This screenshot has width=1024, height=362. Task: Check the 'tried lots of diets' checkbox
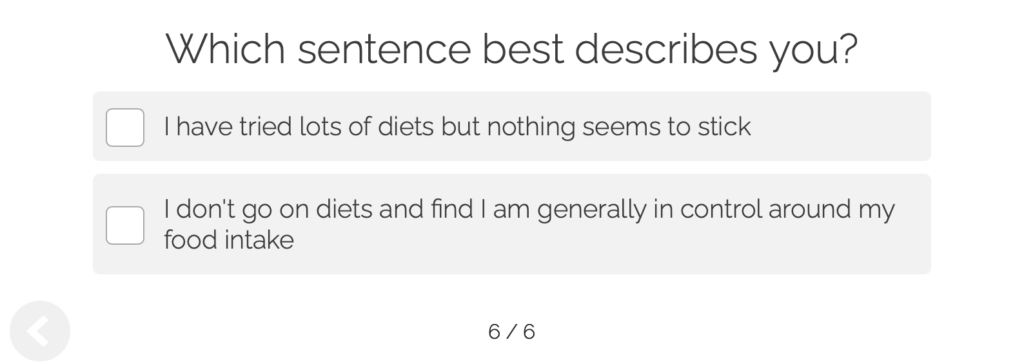pyautogui.click(x=125, y=127)
